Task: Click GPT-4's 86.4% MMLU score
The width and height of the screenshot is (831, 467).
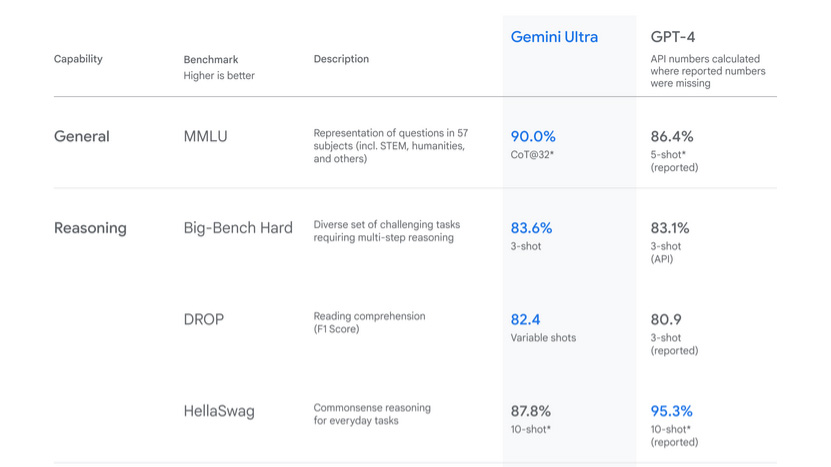Action: [x=672, y=136]
